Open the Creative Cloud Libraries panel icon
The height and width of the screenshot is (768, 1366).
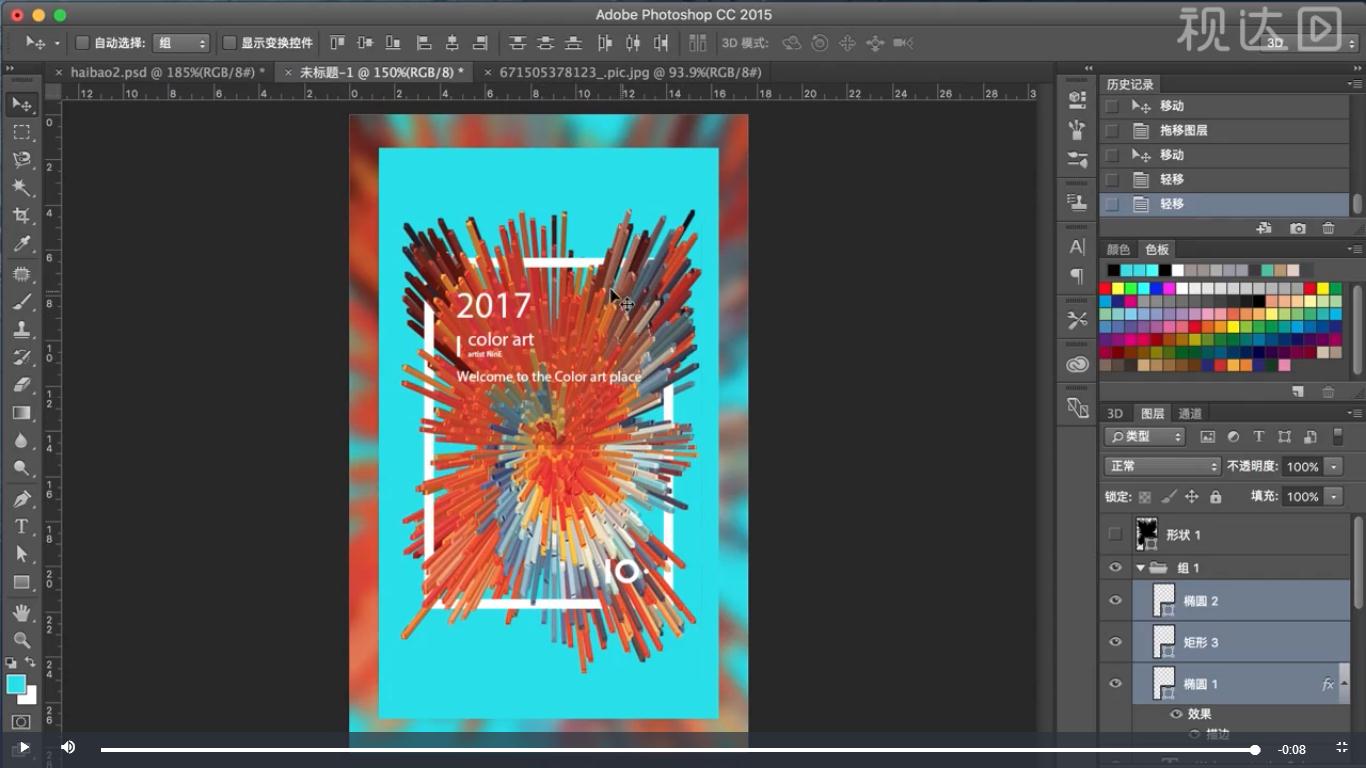(x=1077, y=365)
